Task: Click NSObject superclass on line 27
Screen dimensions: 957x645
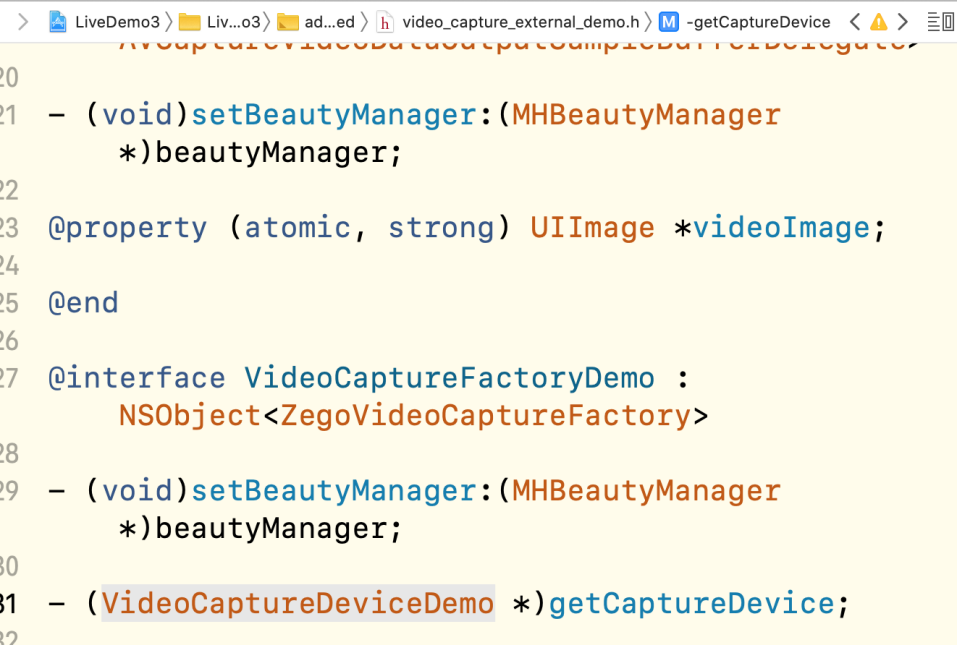Action: pyautogui.click(x=190, y=416)
